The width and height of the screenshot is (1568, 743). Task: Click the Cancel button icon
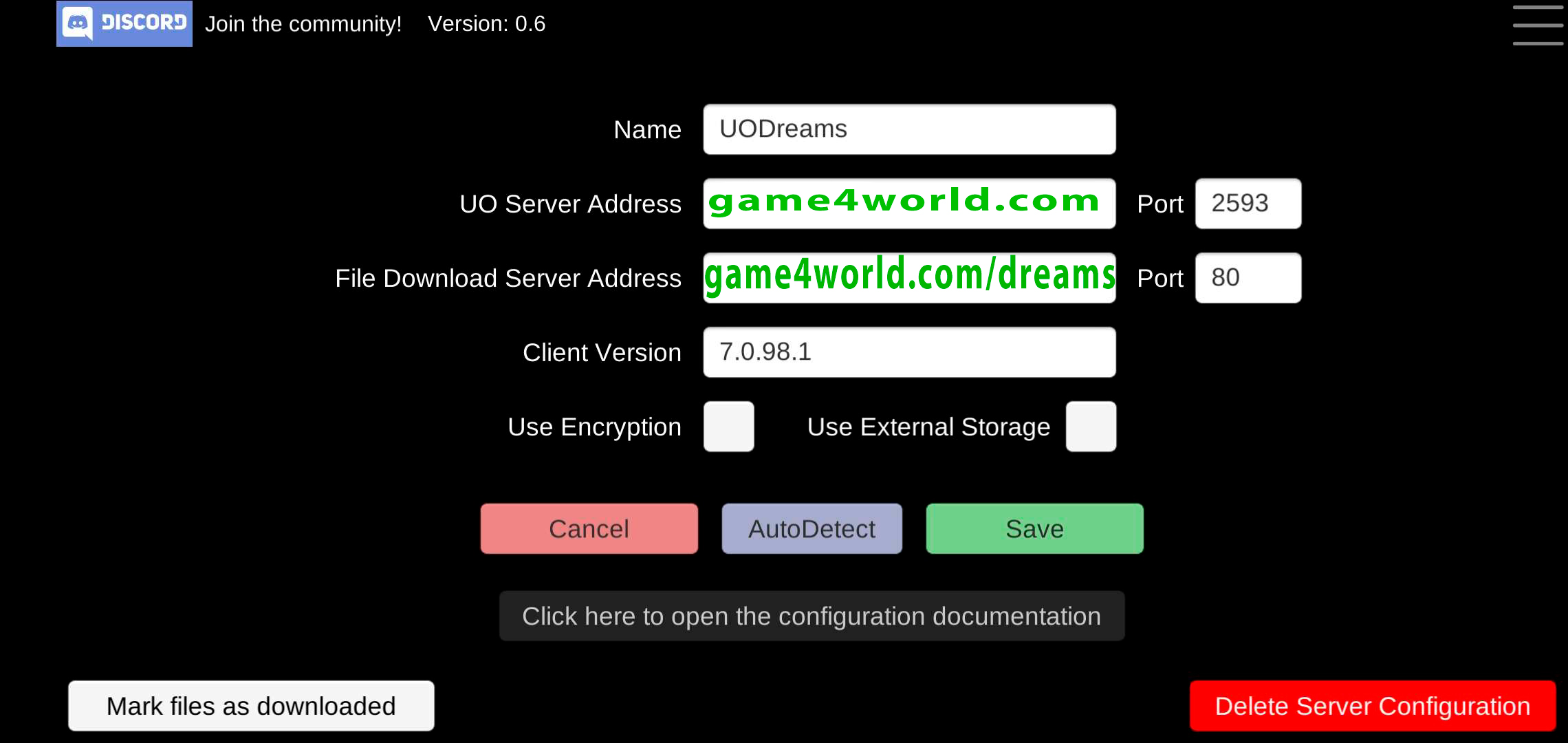click(589, 528)
